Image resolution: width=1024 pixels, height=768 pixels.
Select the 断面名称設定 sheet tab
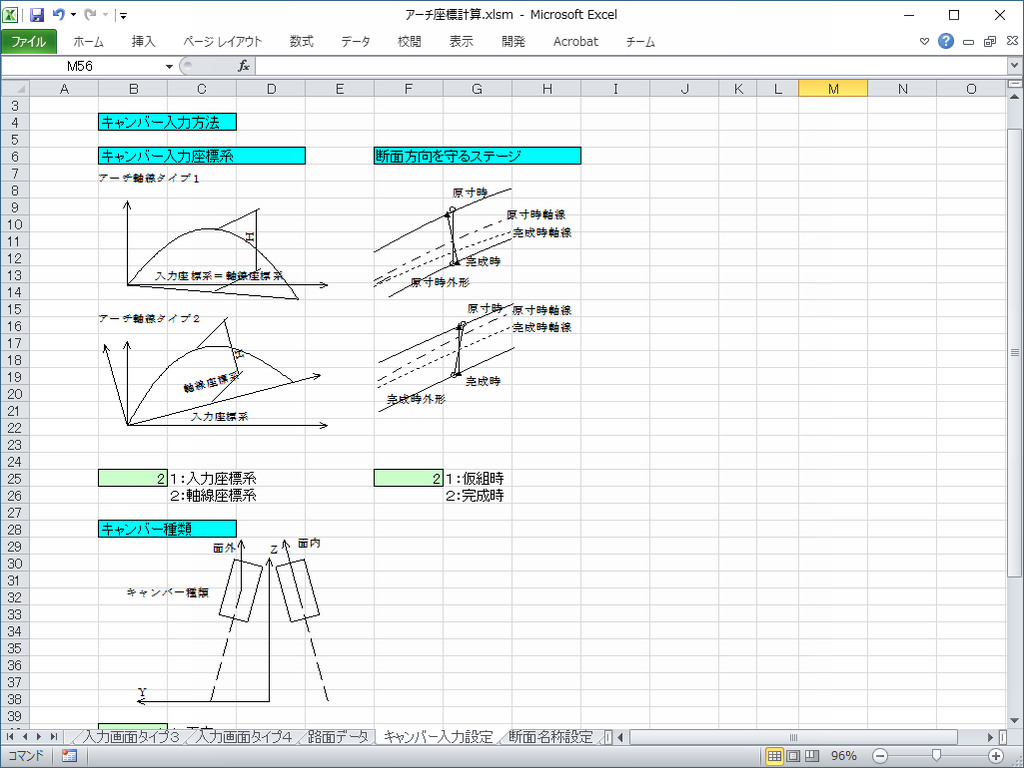click(x=550, y=737)
